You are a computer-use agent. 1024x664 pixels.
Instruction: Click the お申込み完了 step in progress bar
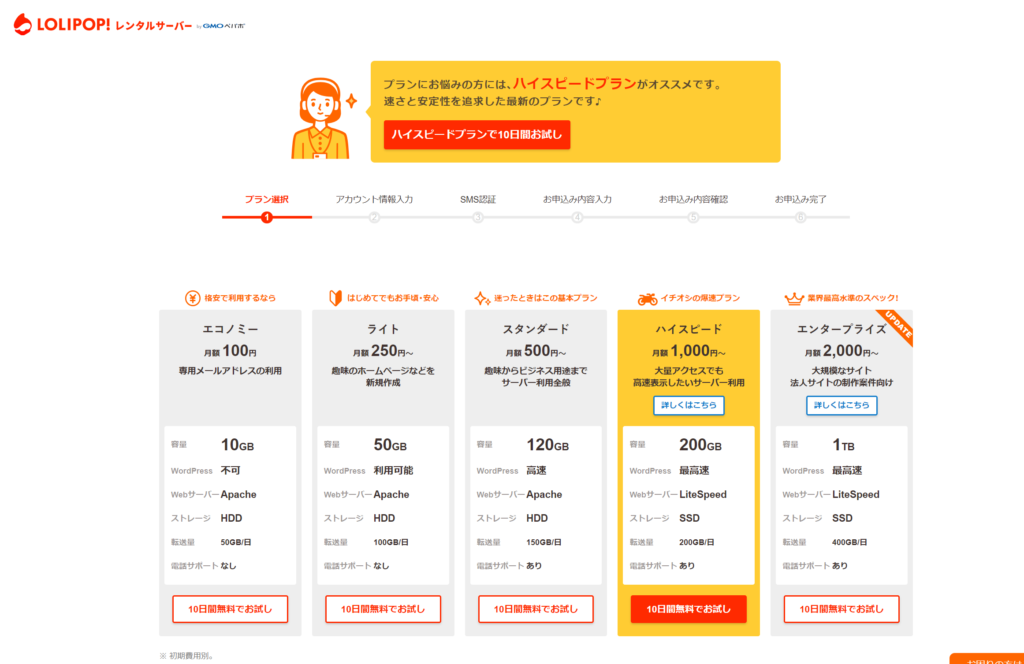click(x=800, y=200)
